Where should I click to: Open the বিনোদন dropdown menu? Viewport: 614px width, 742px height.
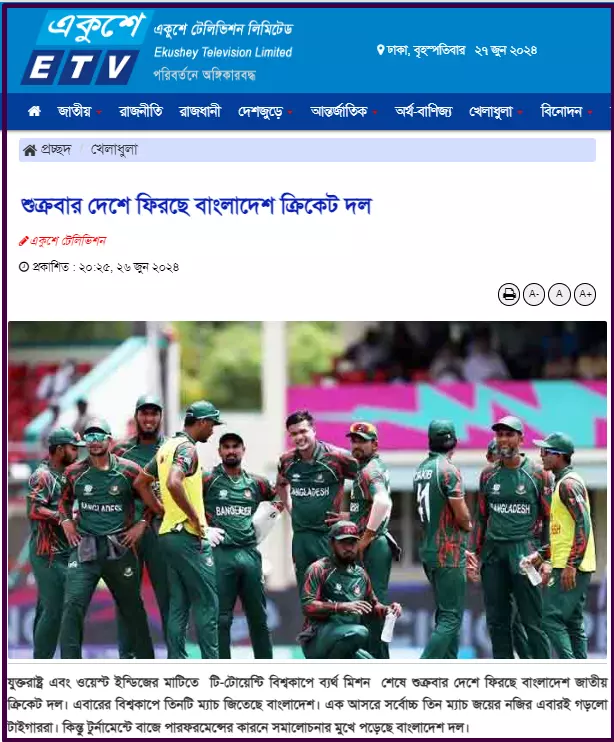pyautogui.click(x=566, y=112)
